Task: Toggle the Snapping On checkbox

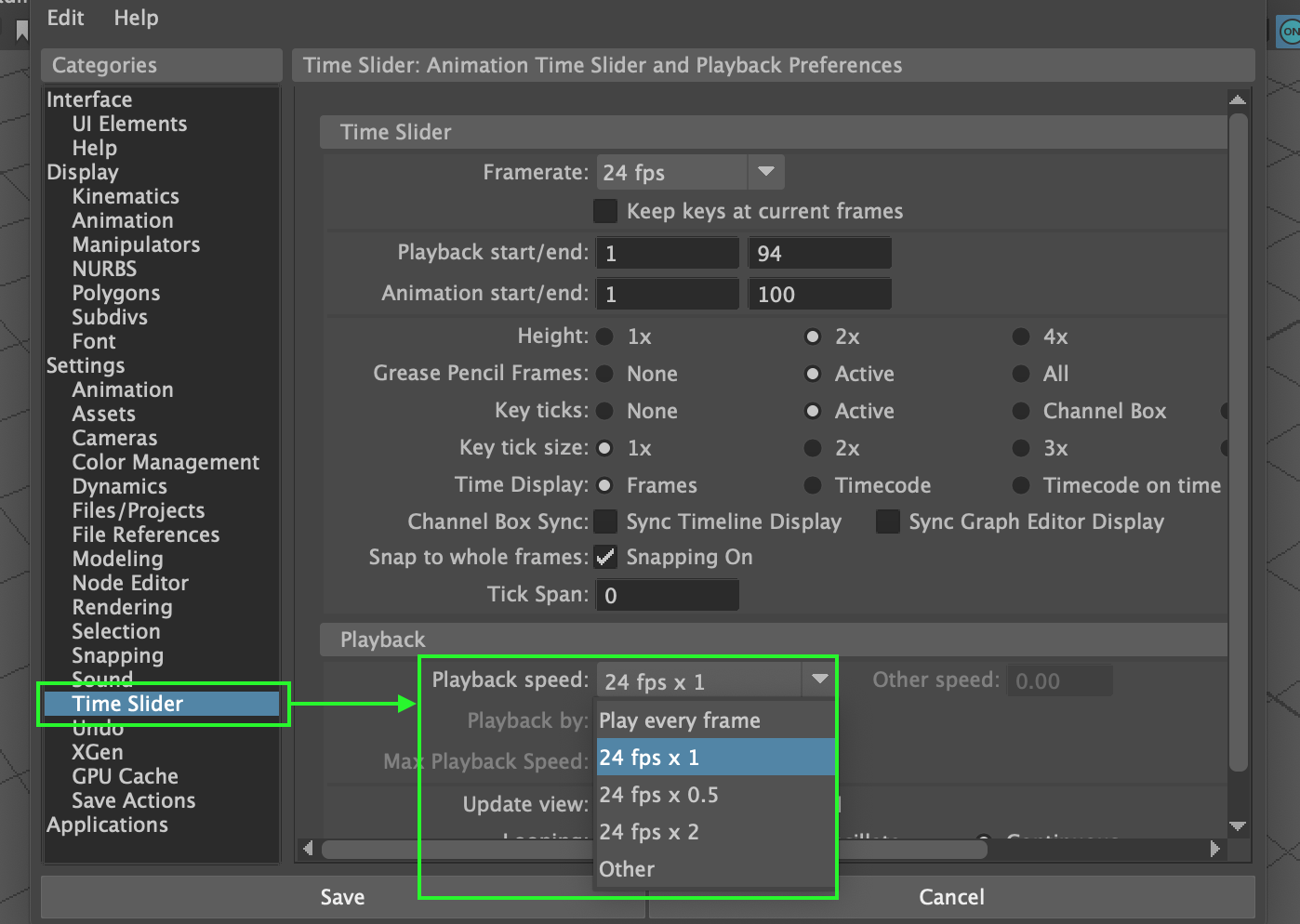Action: tap(605, 557)
